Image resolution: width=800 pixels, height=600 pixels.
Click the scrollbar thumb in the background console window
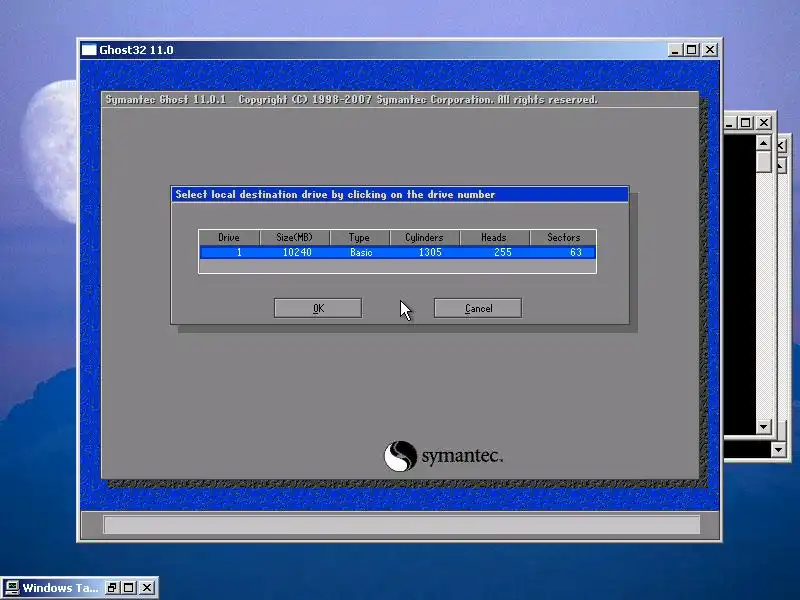click(763, 162)
